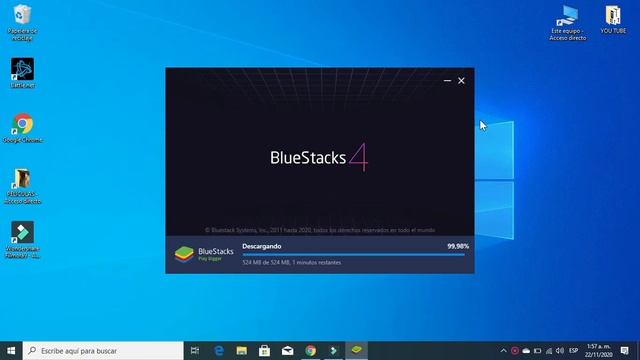Select the Google Chrome desktop shortcut

pos(22,128)
